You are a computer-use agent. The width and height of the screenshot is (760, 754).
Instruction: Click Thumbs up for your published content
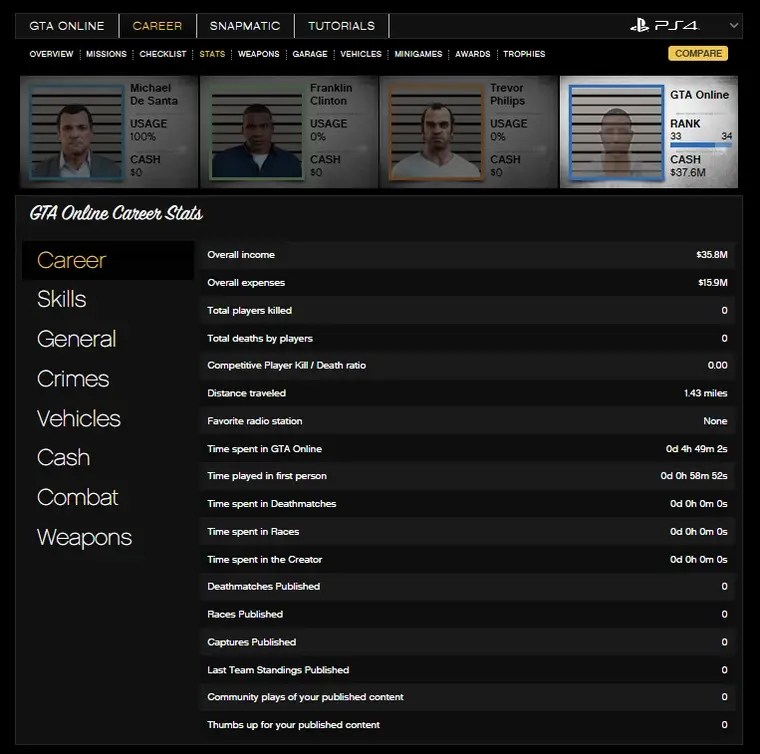pos(467,725)
